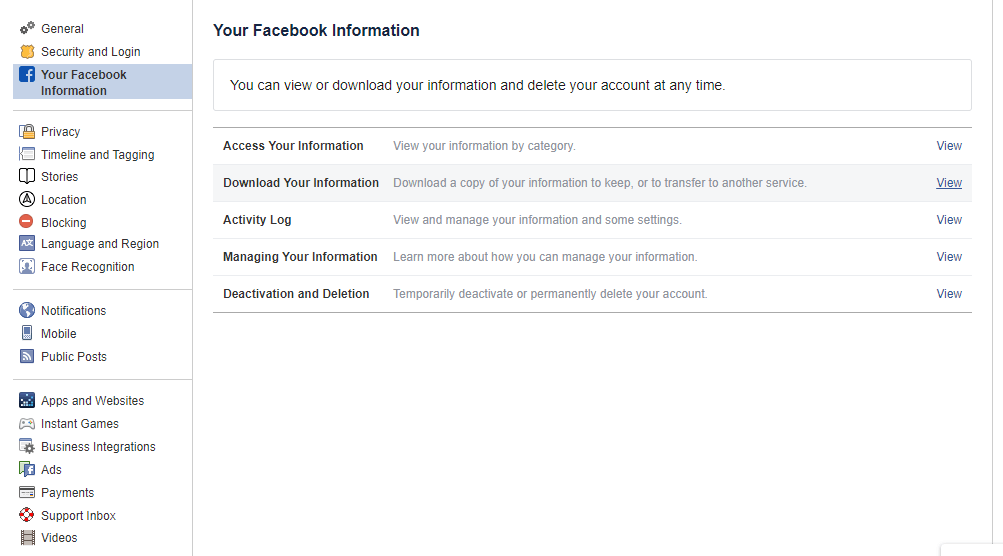1003x556 pixels.
Task: Open Timeline and Tagging settings
Action: [x=97, y=154]
